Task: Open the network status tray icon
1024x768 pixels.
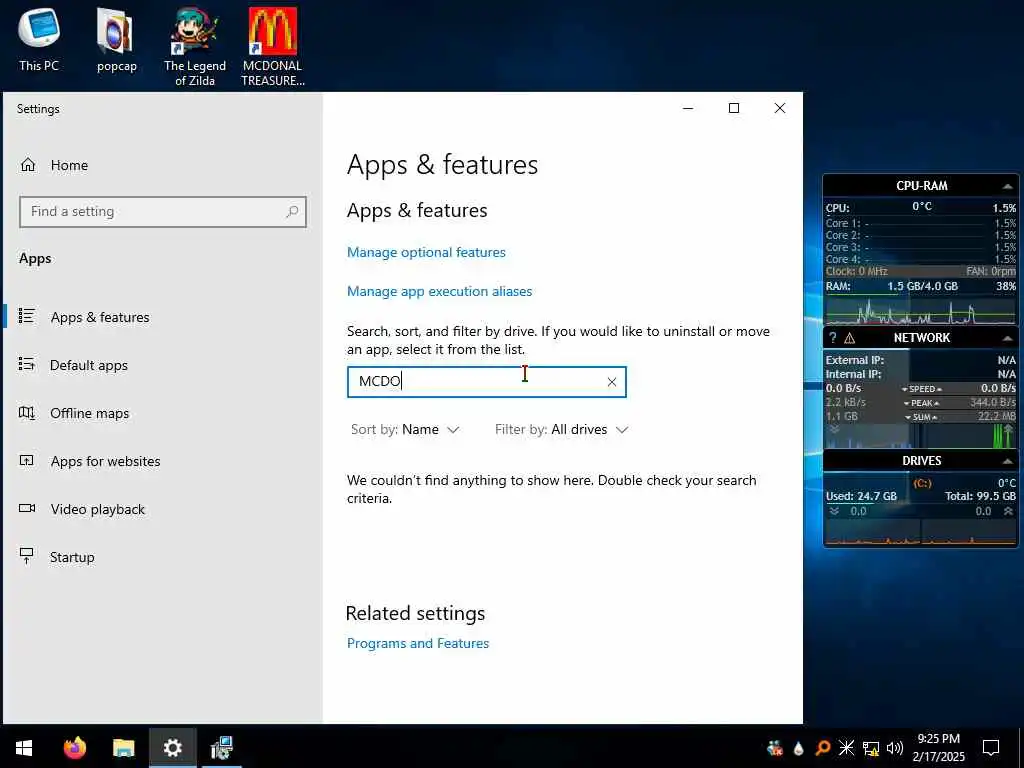Action: pos(871,748)
